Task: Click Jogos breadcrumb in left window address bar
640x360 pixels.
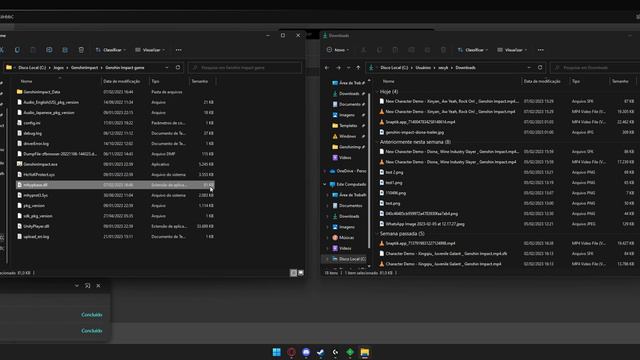Action: coord(58,68)
